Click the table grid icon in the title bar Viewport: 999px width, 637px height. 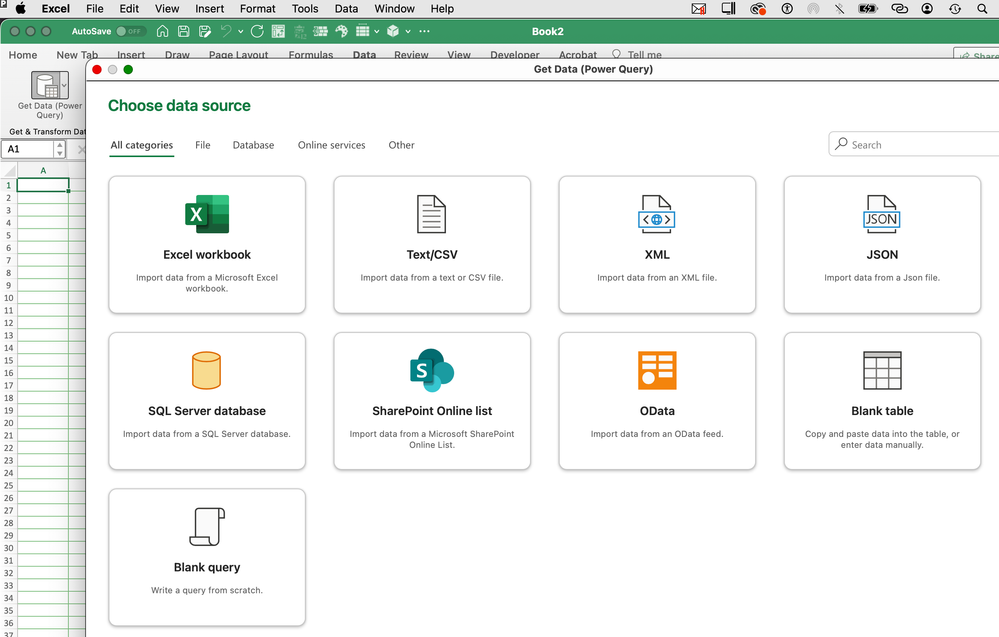tap(363, 31)
